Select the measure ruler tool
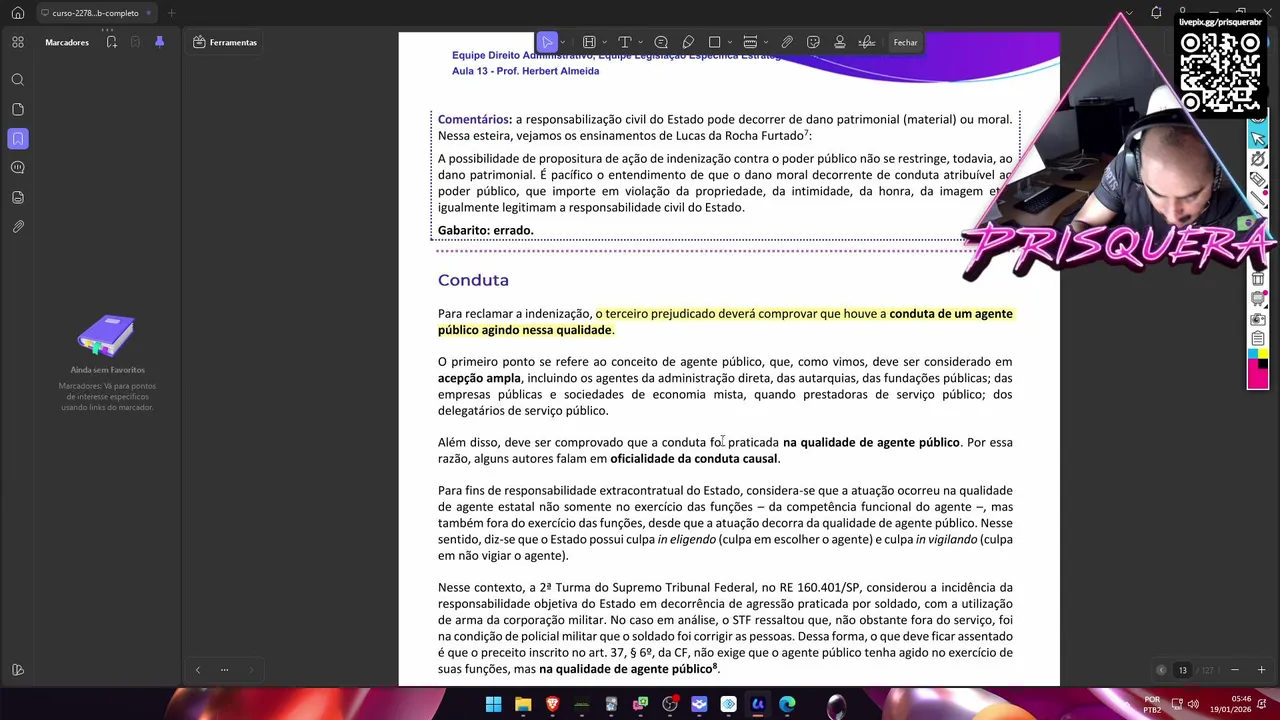 point(750,42)
